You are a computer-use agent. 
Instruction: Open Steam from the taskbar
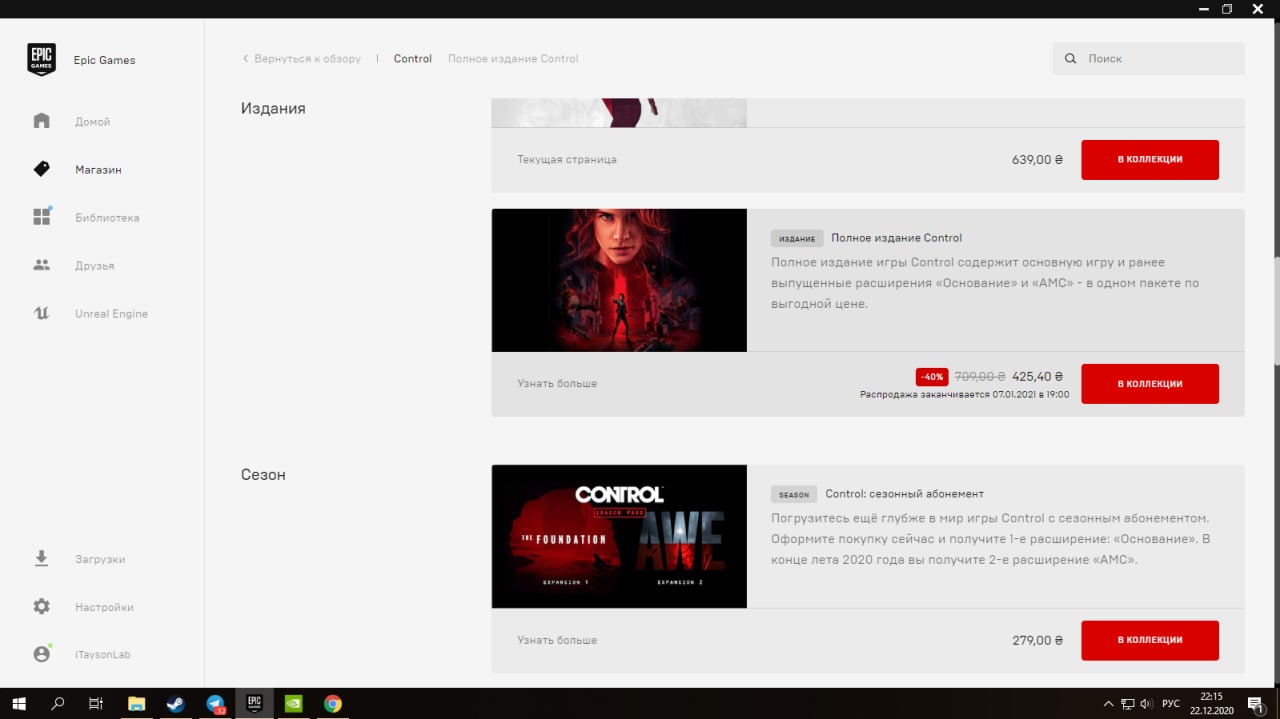[176, 703]
